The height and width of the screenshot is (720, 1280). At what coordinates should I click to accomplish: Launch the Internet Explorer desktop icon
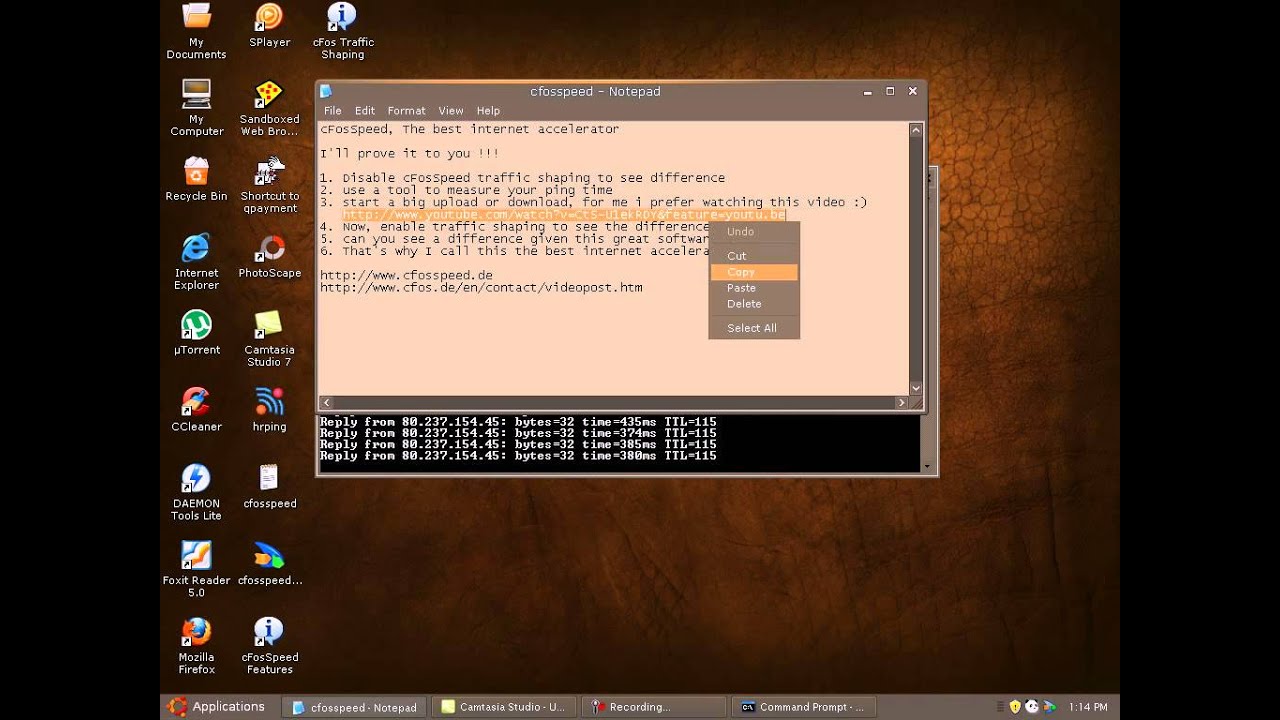pos(196,262)
